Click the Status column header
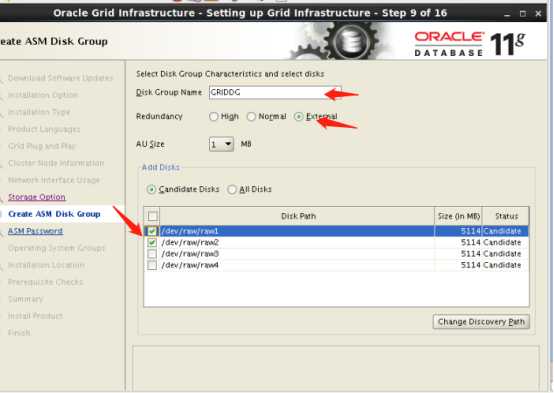This screenshot has width=554, height=393. [506, 216]
